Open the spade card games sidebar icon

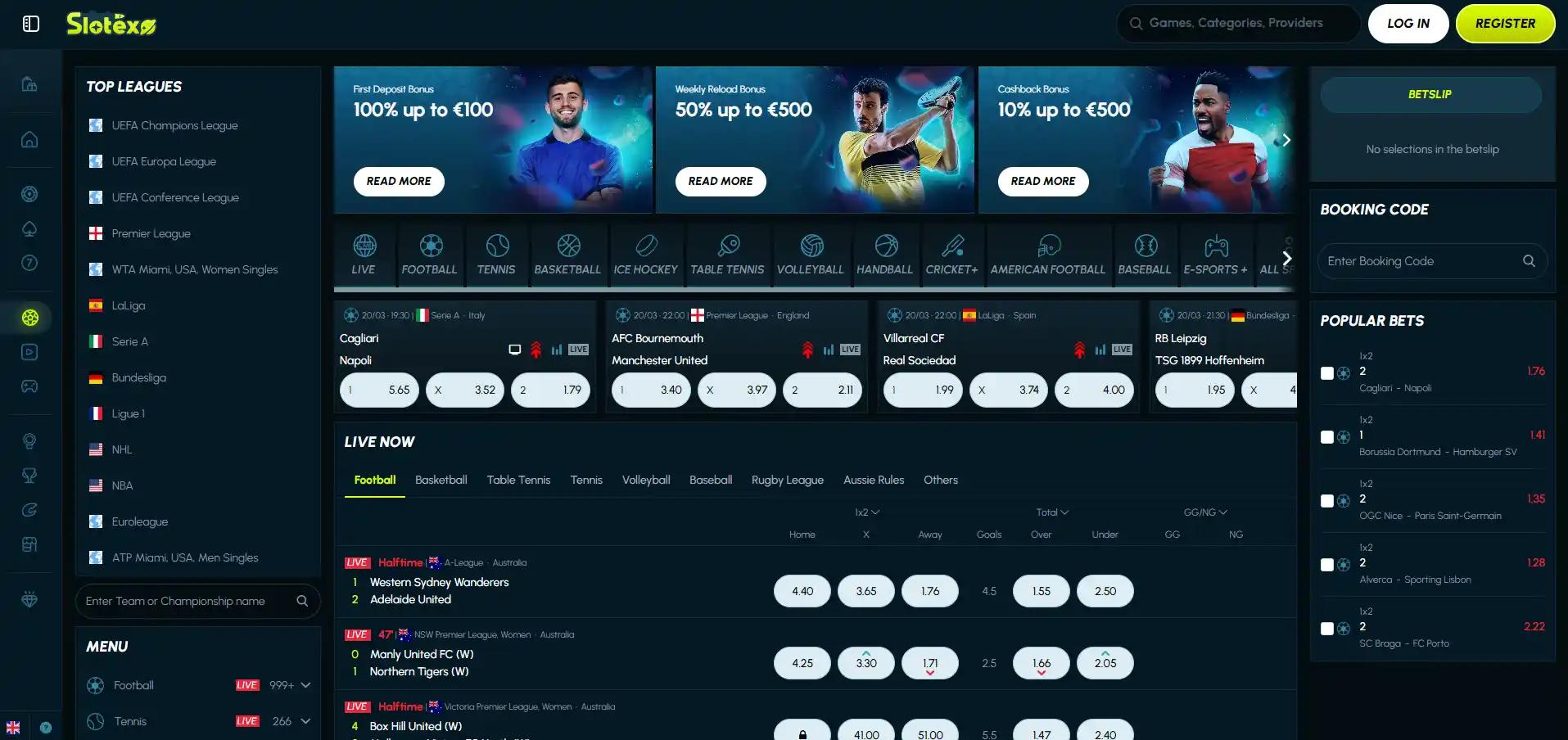(x=29, y=228)
